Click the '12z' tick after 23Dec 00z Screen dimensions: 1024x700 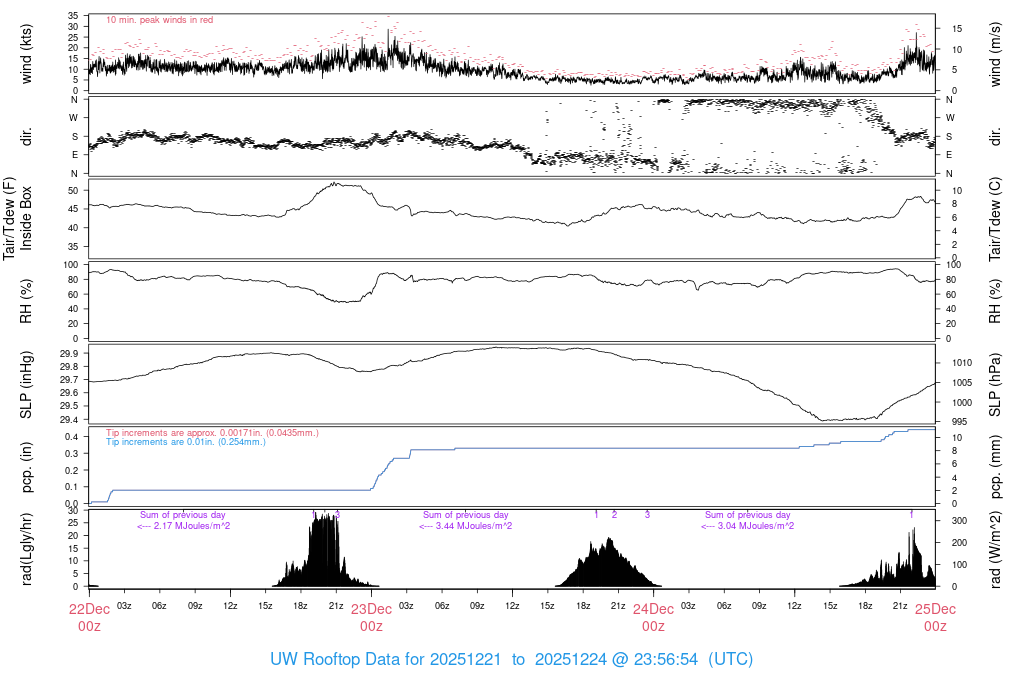coord(513,606)
